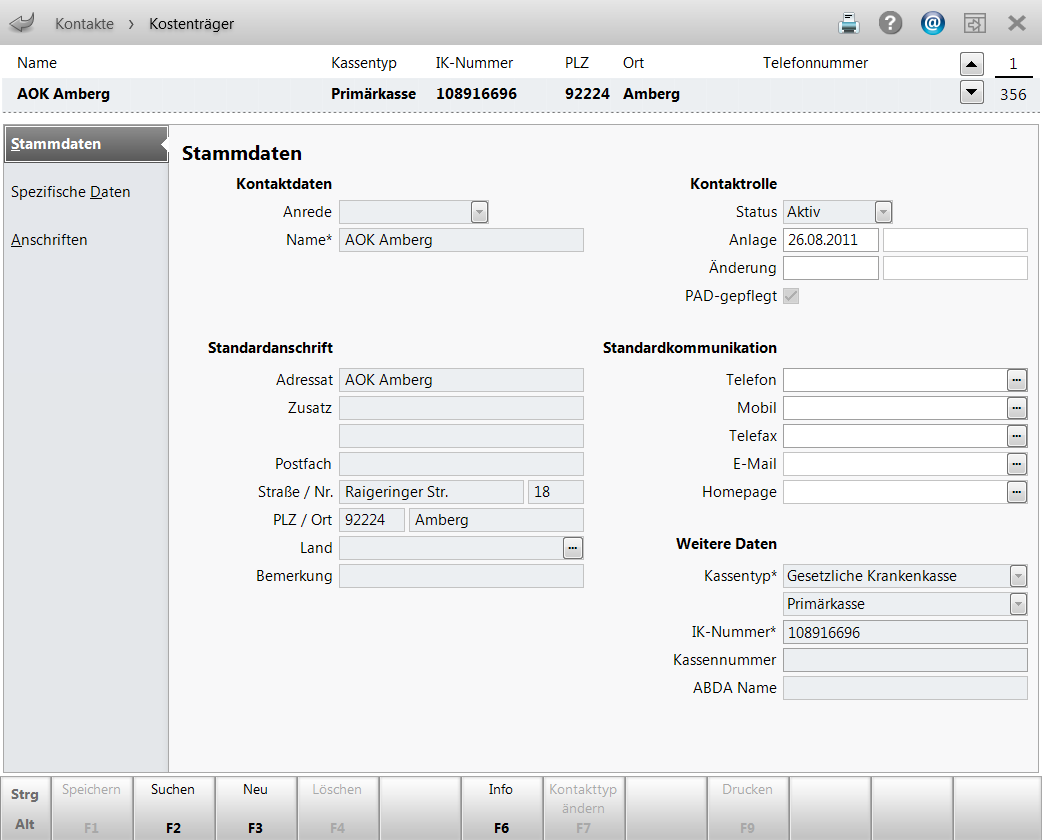Image resolution: width=1042 pixels, height=840 pixels.
Task: Expand Kassentyp Gesetzliche Krankenkasse dropdown
Action: click(1018, 576)
